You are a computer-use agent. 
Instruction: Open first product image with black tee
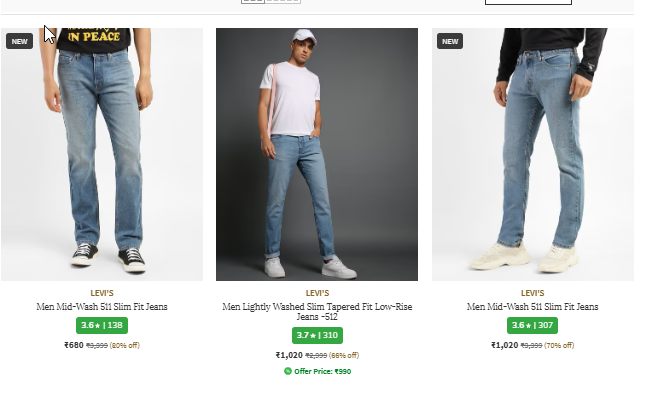point(102,154)
